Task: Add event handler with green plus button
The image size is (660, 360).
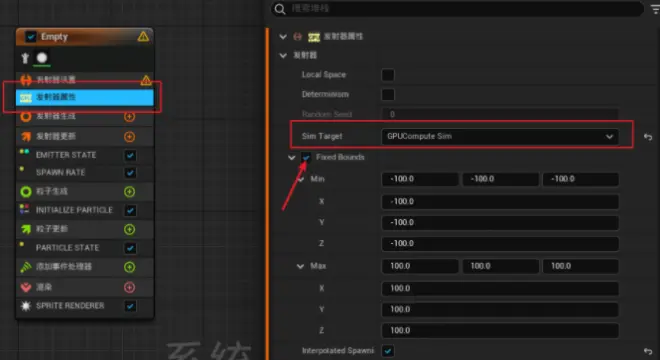Action: point(130,267)
